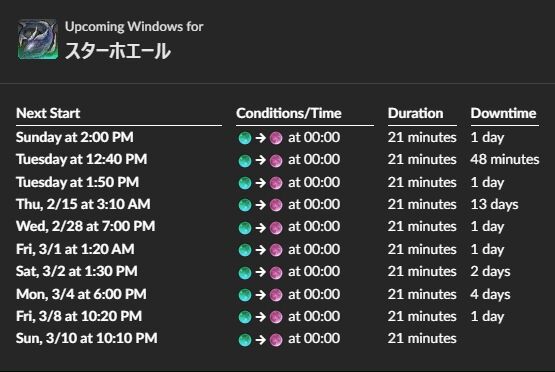This screenshot has height=372, width=555.
Task: Click the Duration column header
Action: [416, 113]
